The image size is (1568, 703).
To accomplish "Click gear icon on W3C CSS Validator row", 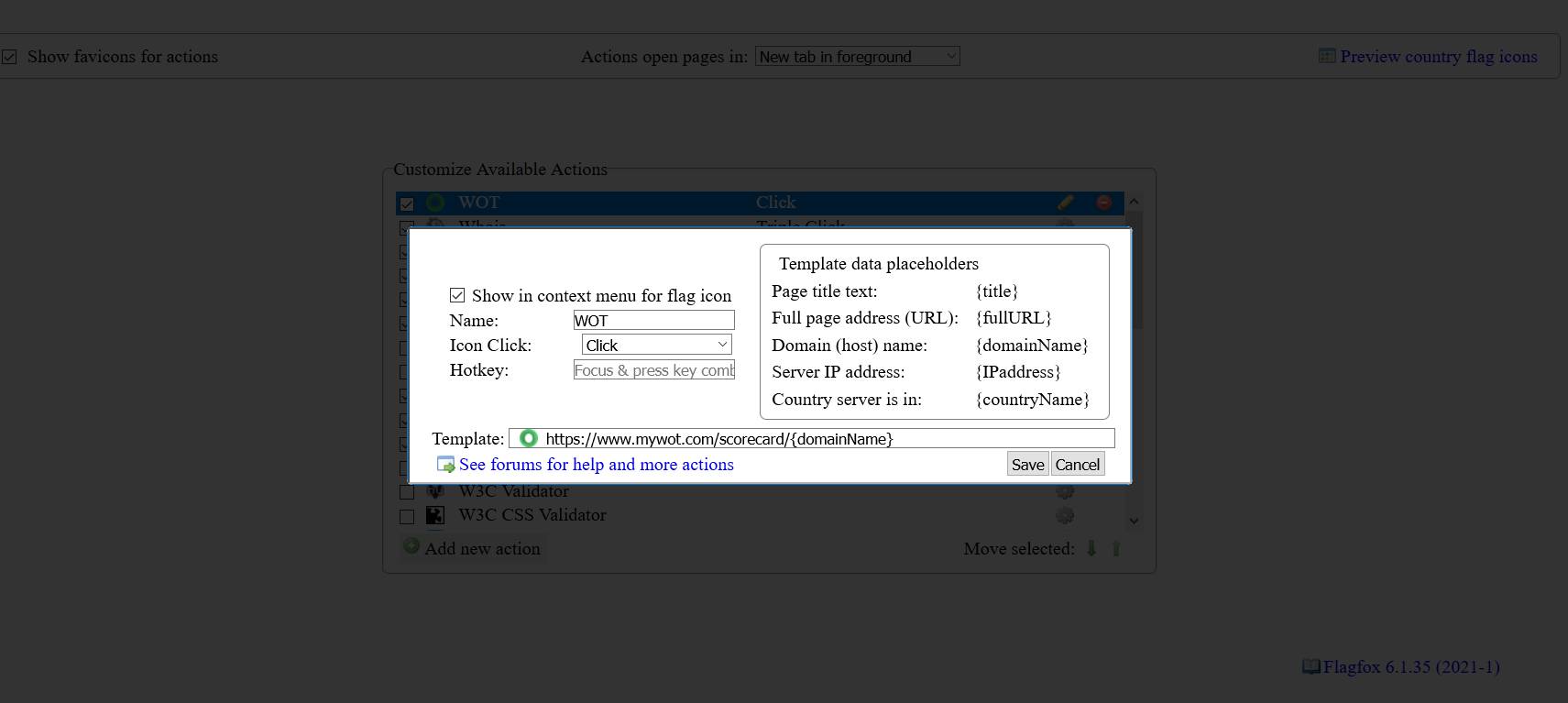I will point(1065,515).
